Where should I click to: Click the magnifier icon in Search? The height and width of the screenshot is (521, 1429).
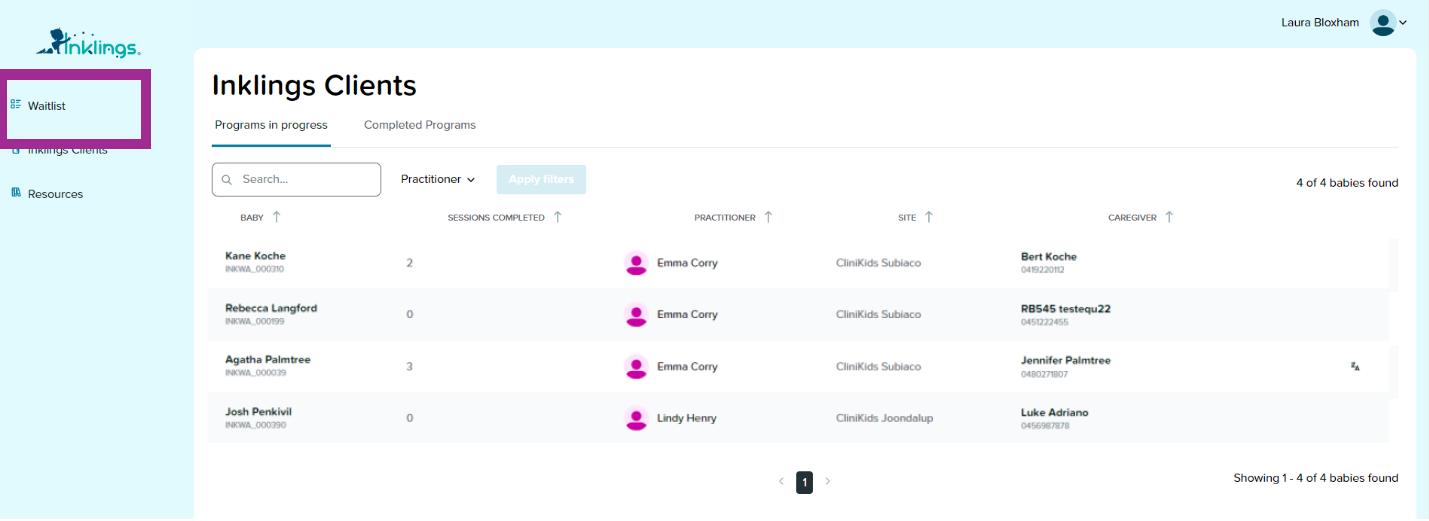[x=227, y=180]
